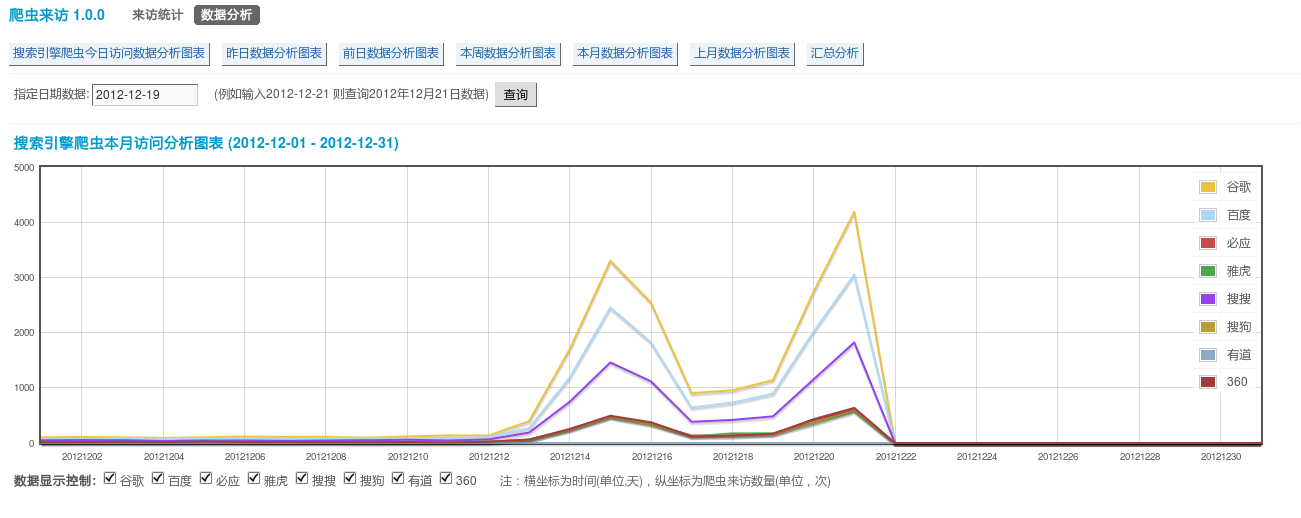Open 昨日数据分析图表 report
The width and height of the screenshot is (1301, 518).
[x=275, y=54]
